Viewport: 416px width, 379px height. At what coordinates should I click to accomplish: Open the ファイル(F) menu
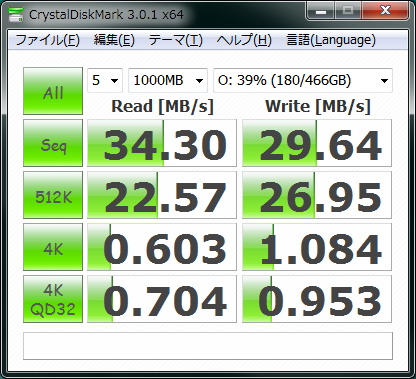(47, 40)
